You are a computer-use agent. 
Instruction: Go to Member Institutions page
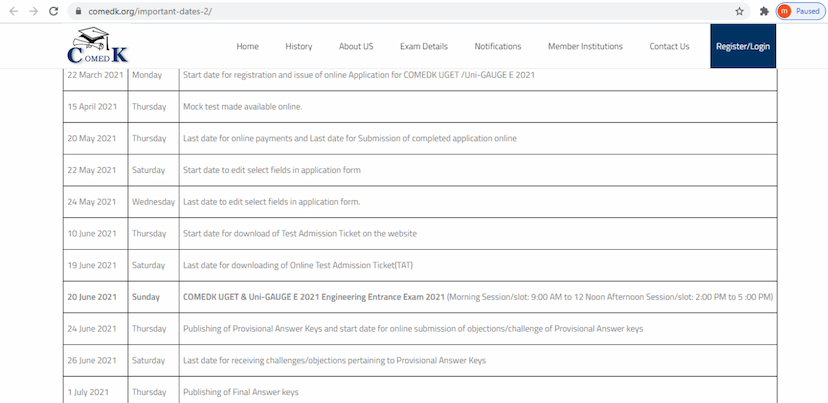(585, 46)
